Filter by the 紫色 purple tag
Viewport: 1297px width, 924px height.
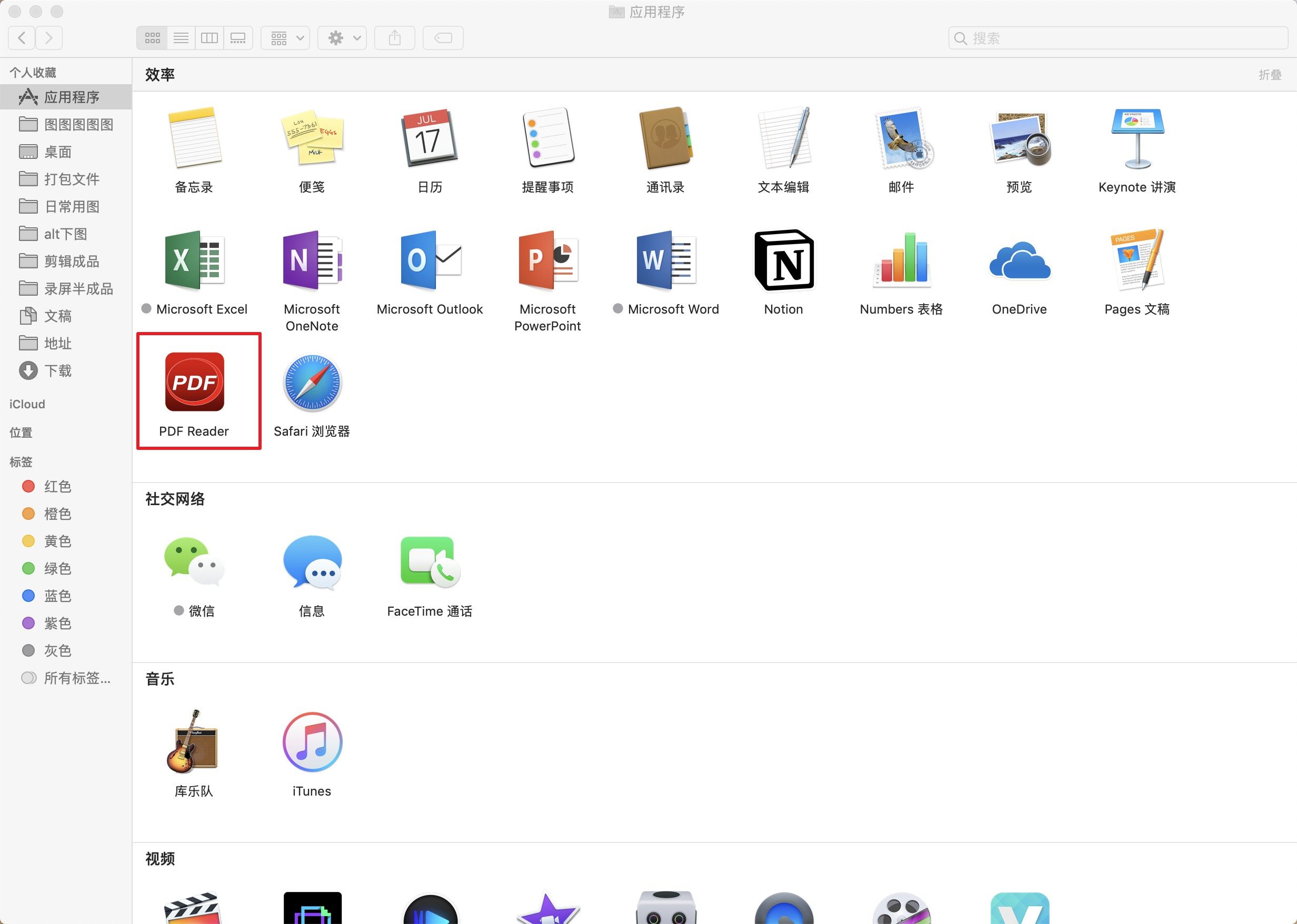(x=66, y=623)
